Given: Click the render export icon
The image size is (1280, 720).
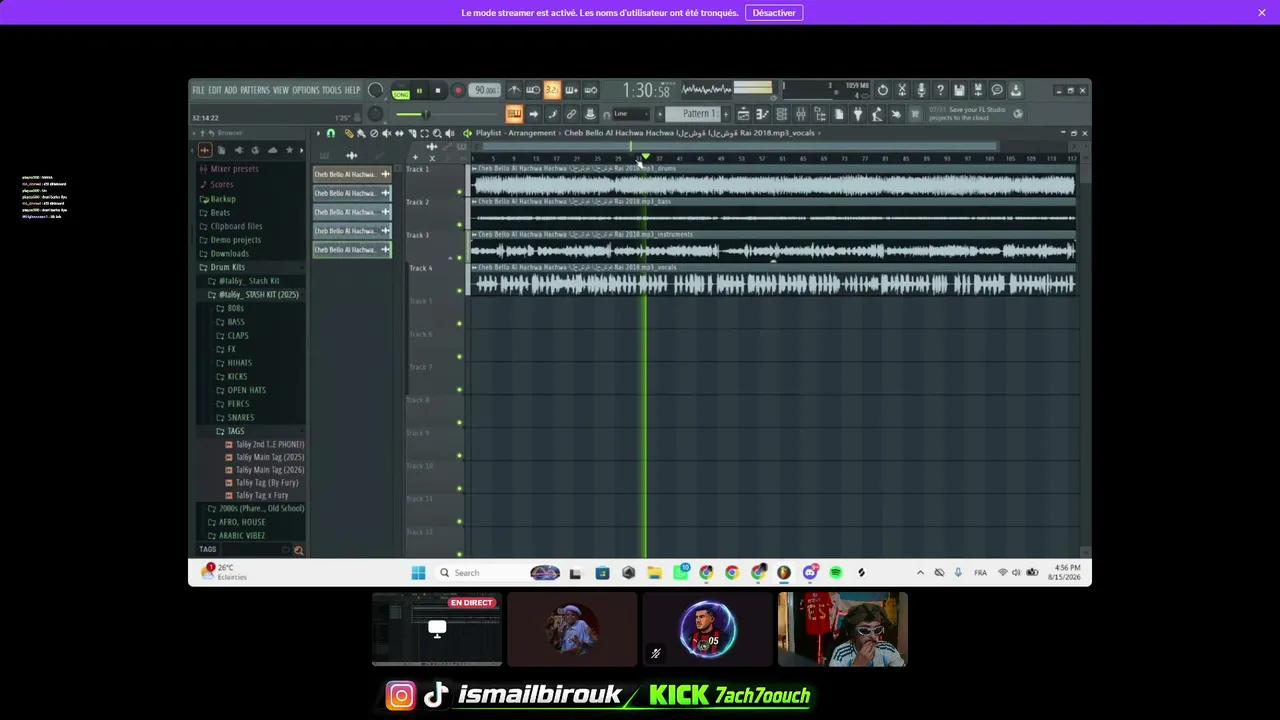Looking at the screenshot, I should [x=978, y=91].
